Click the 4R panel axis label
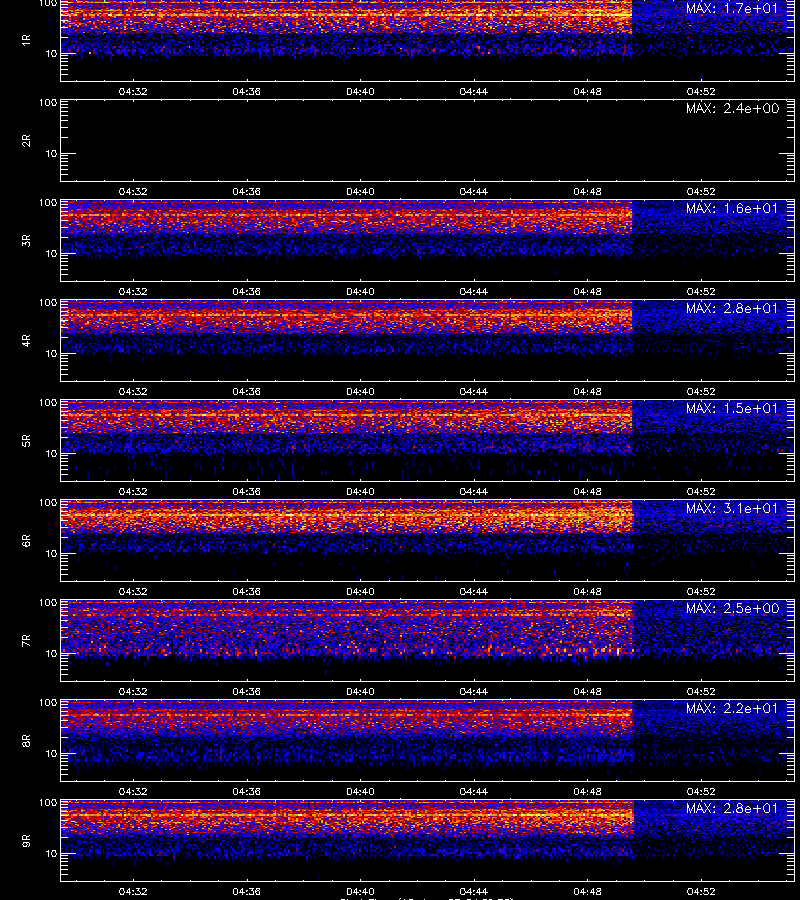 tap(26, 340)
